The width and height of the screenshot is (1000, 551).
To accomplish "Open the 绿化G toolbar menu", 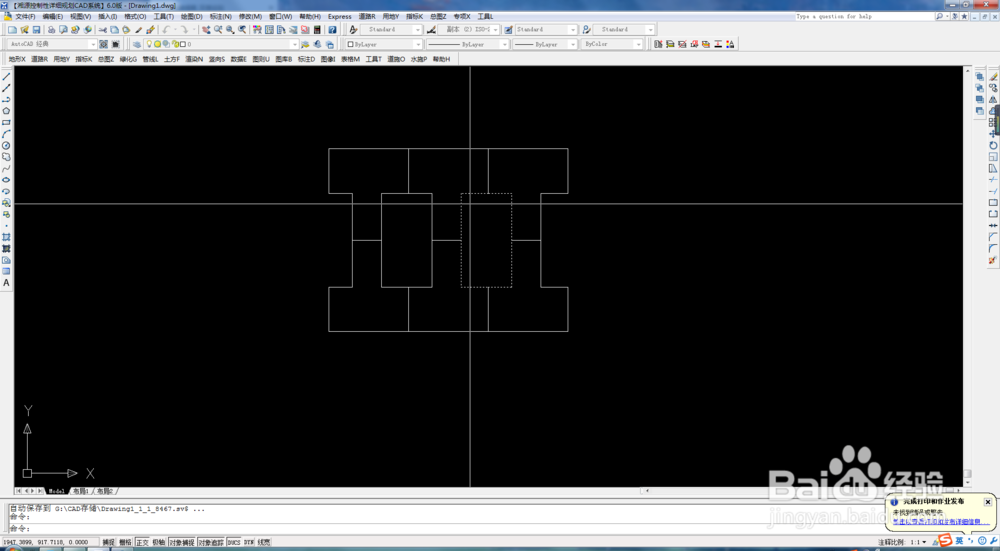I will (128, 59).
